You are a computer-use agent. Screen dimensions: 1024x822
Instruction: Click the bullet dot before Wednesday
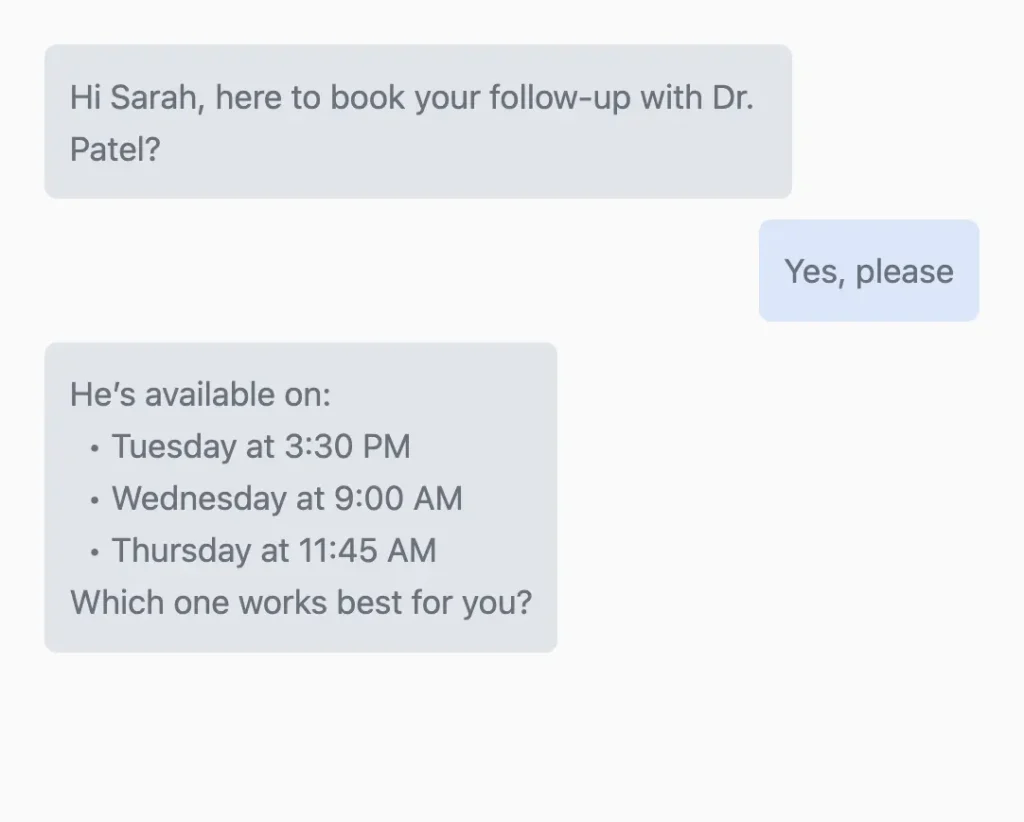pyautogui.click(x=95, y=501)
